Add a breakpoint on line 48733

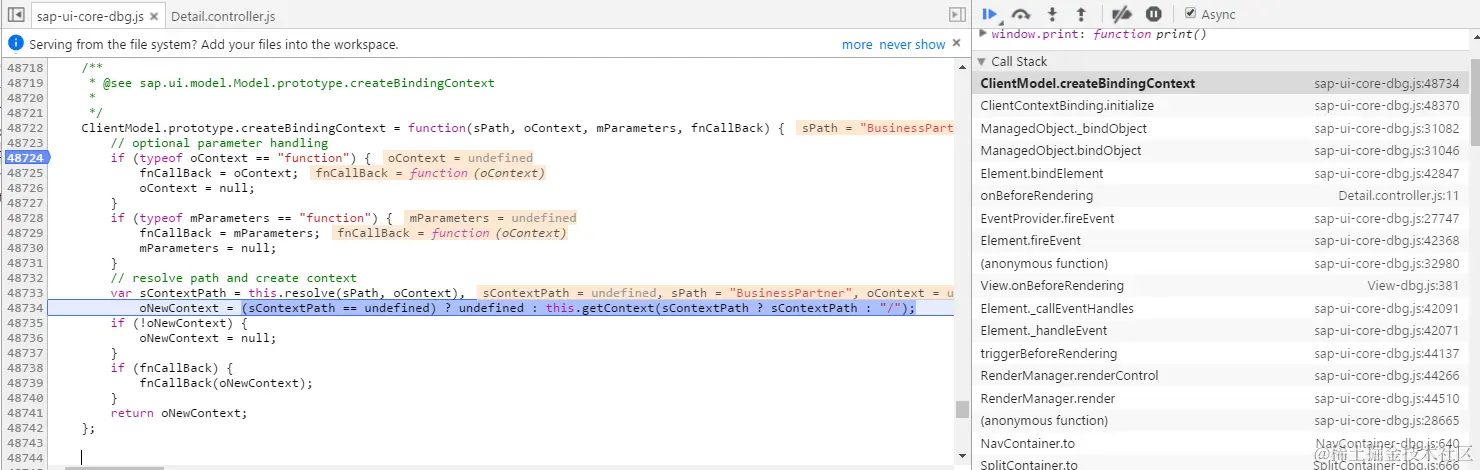point(25,293)
